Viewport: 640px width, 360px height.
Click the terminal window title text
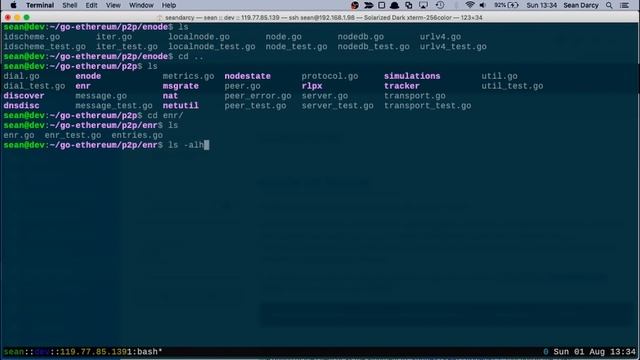pyautogui.click(x=323, y=18)
